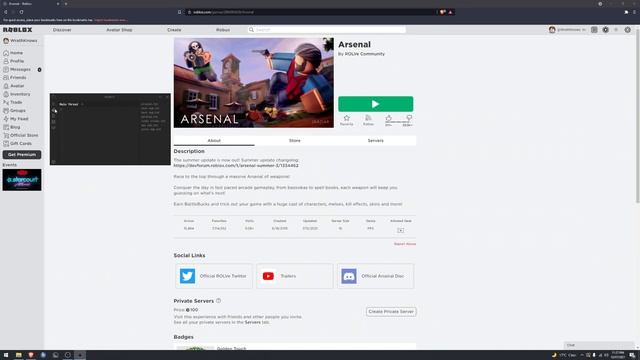The height and width of the screenshot is (360, 640).
Task: Open Messages from sidebar
Action: 17,69
